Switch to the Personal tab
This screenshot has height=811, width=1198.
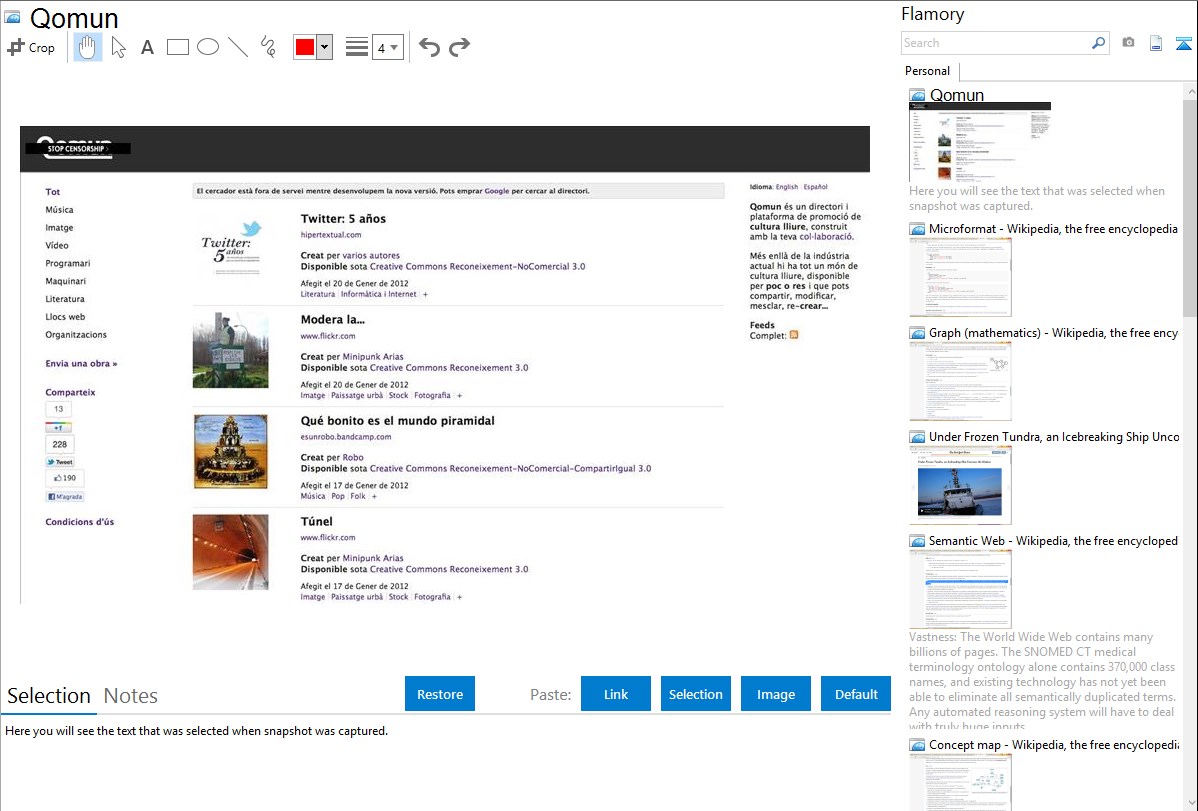928,71
